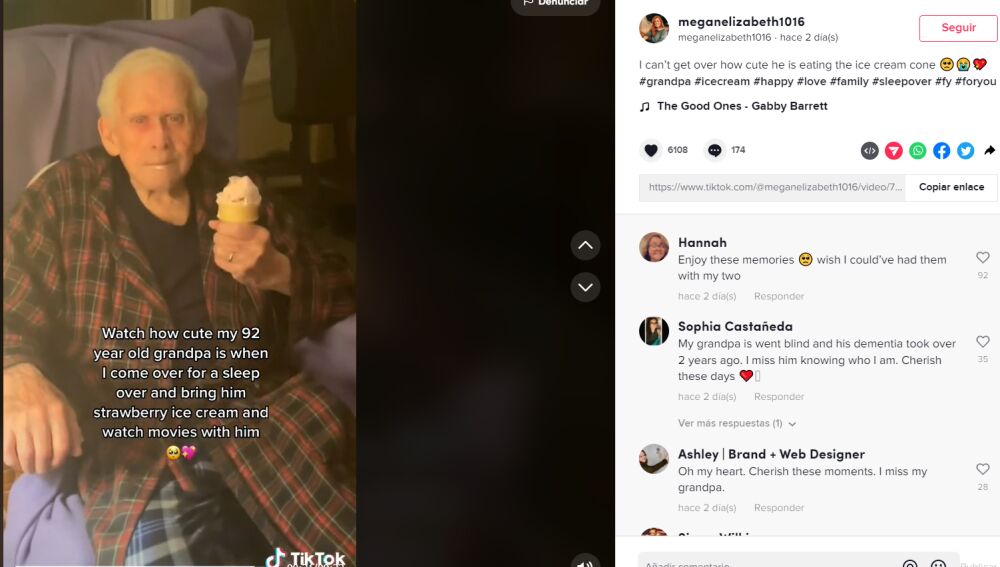Open the #grandpa hashtag
The width and height of the screenshot is (1000, 567).
point(665,82)
